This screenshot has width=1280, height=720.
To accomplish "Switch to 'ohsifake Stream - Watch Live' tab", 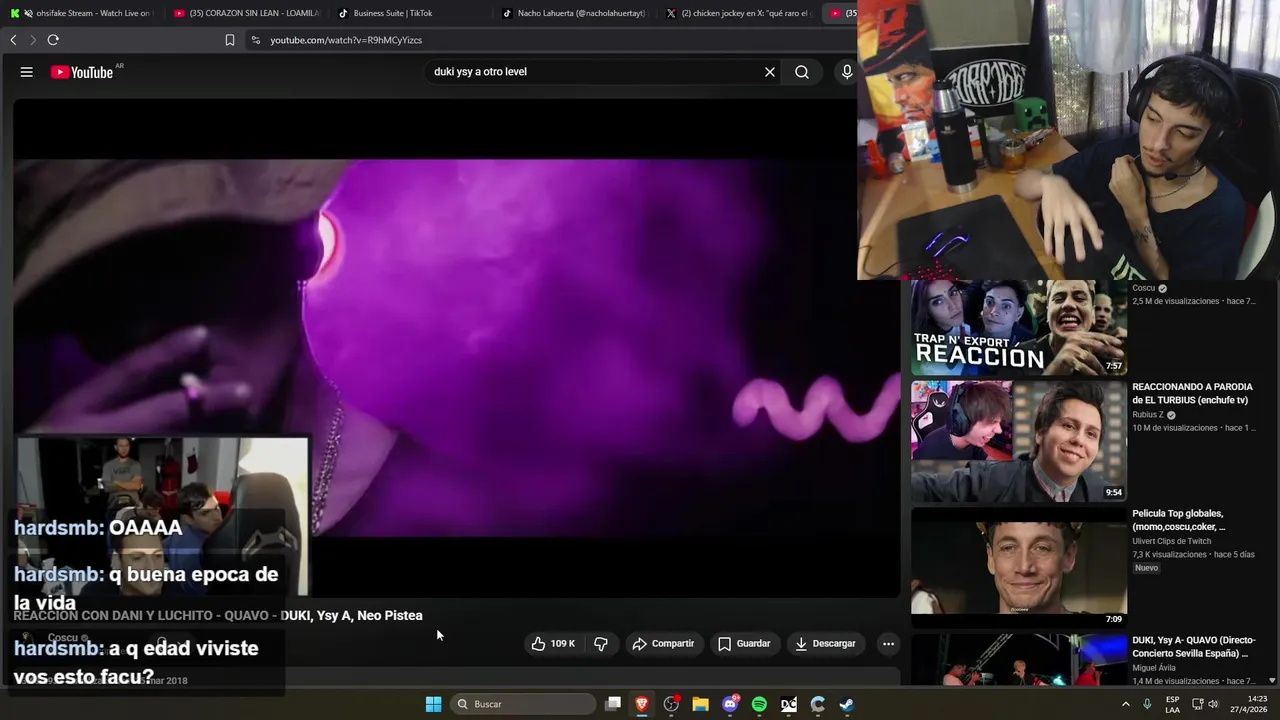I will (x=82, y=13).
